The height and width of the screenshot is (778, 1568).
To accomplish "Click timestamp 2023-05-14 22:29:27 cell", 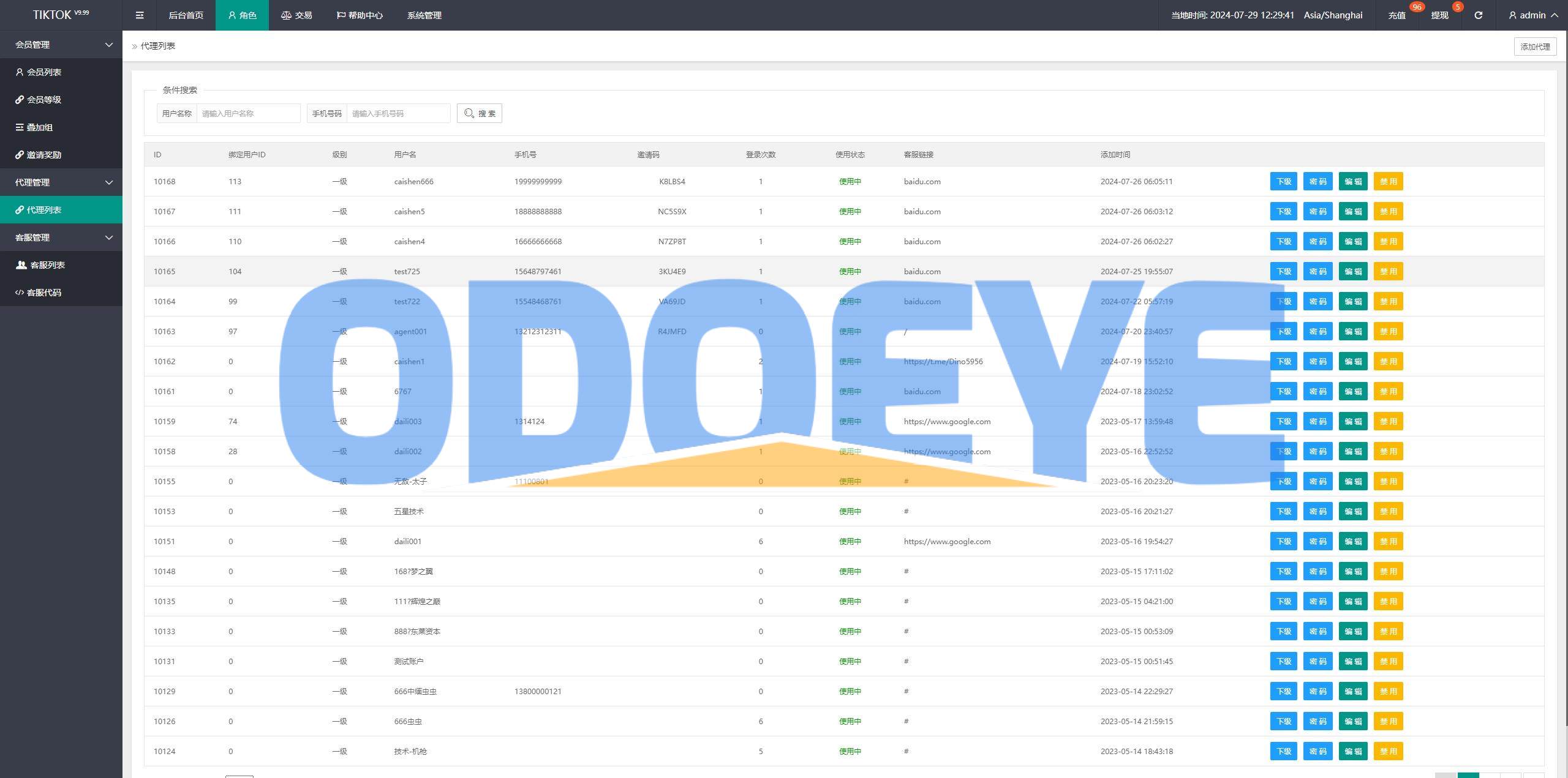I will pos(1136,691).
